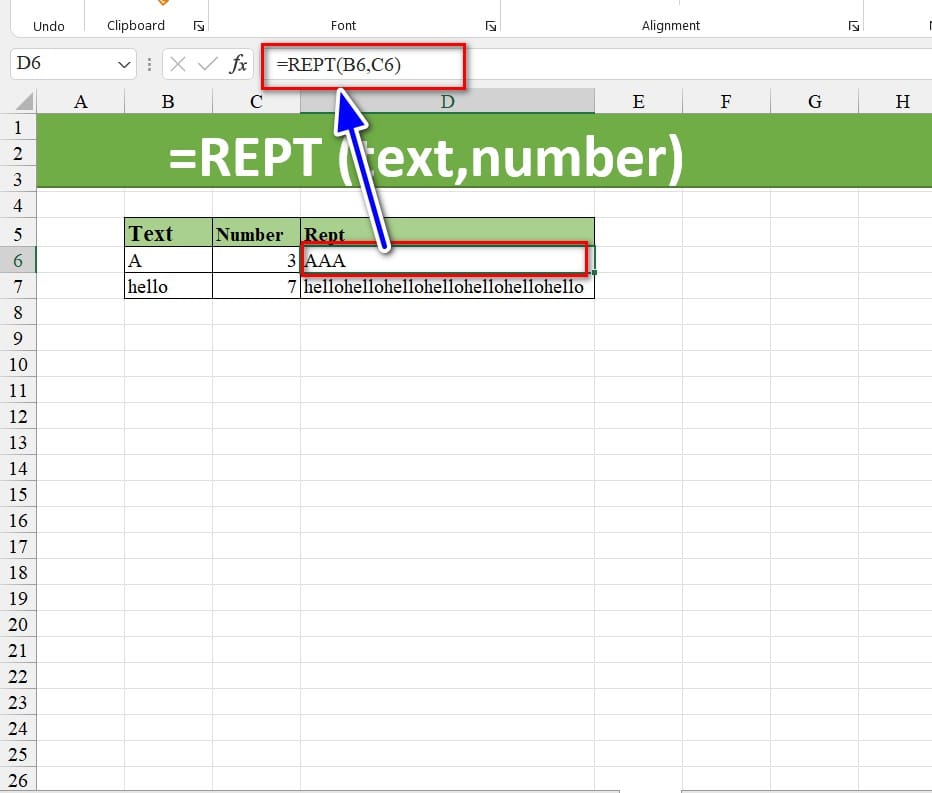Expand the Name Box dropdown arrow
This screenshot has height=793, width=932.
point(125,65)
